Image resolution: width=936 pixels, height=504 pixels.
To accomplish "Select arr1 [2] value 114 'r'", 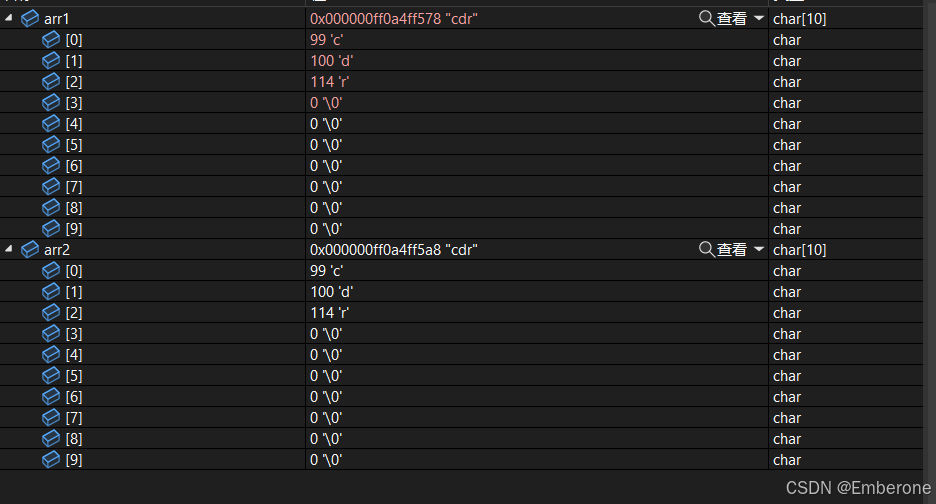I will [330, 82].
